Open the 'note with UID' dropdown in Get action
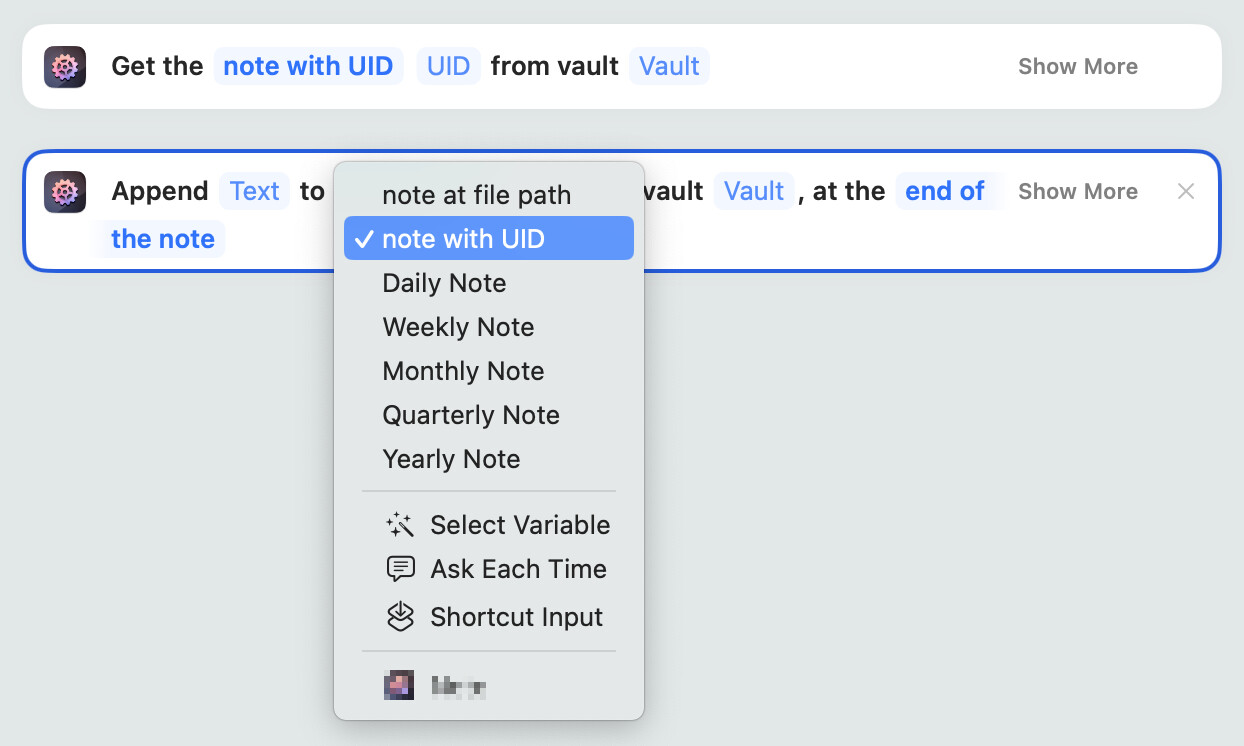1244x746 pixels. (x=308, y=67)
